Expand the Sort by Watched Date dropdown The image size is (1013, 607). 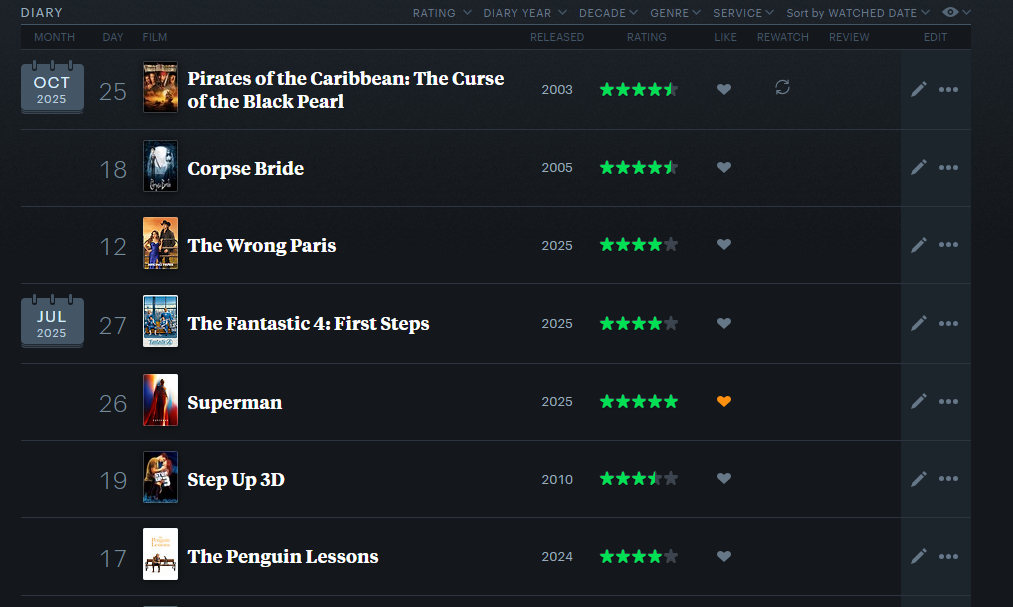point(858,13)
